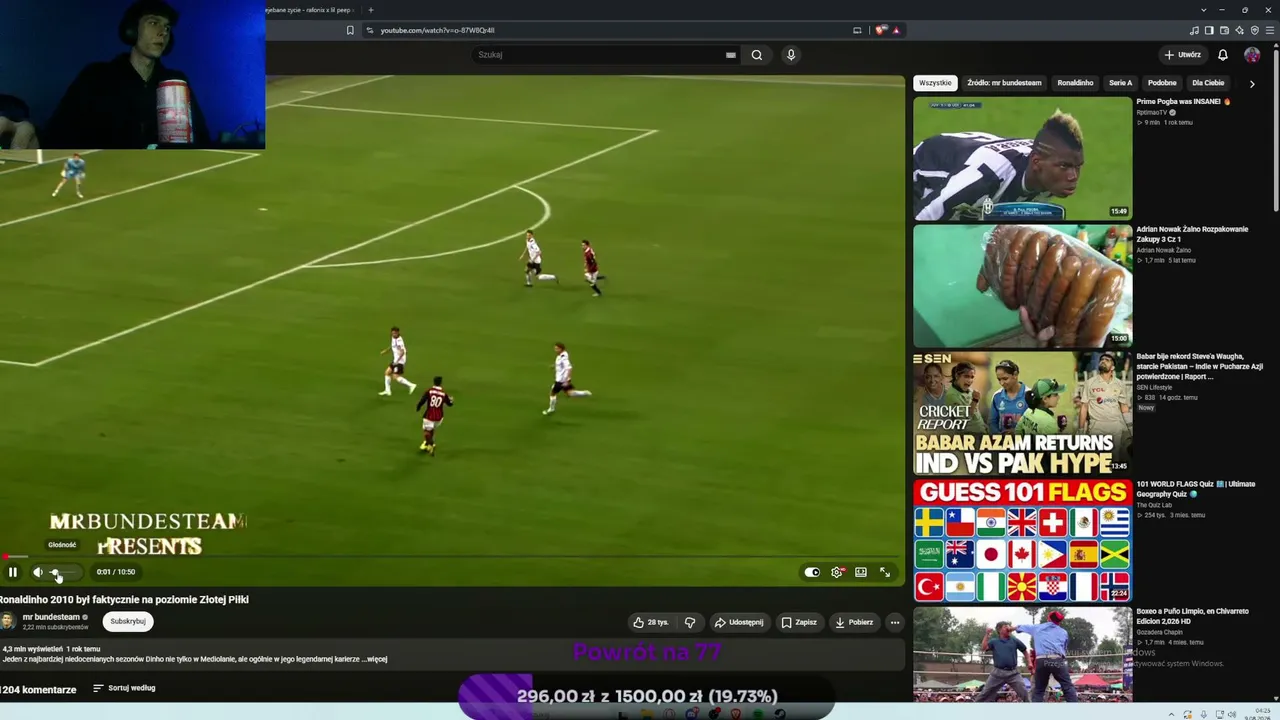Screen dimensions: 1280x720
Task: Open the player settings gear
Action: (837, 572)
